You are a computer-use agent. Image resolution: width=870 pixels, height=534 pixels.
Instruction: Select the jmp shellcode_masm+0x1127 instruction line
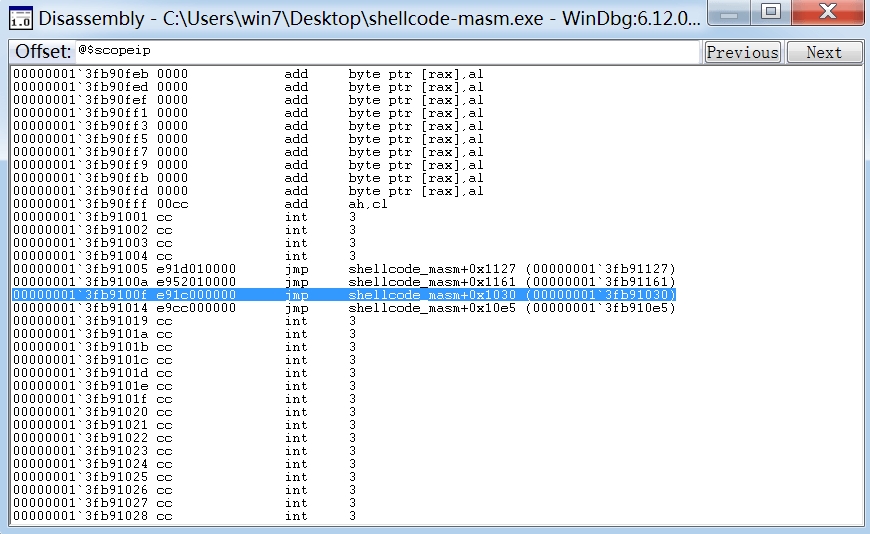coord(343,269)
